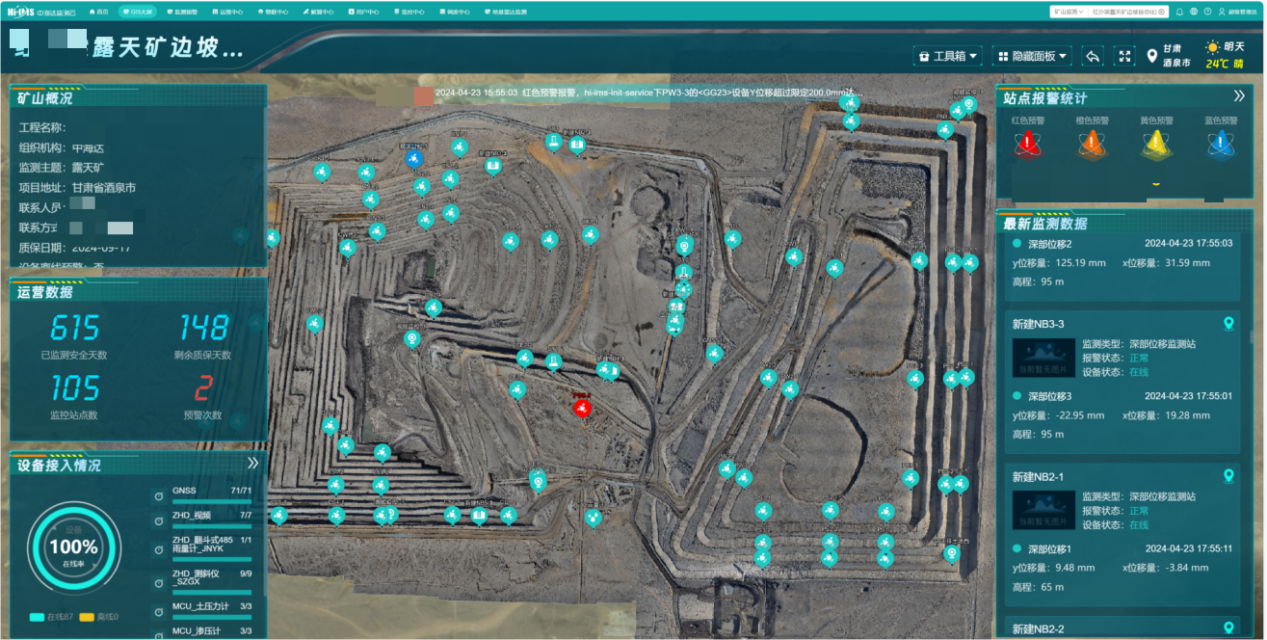This screenshot has width=1267, height=640.
Task: Click the blue warning alarm icon
Action: click(x=1220, y=145)
